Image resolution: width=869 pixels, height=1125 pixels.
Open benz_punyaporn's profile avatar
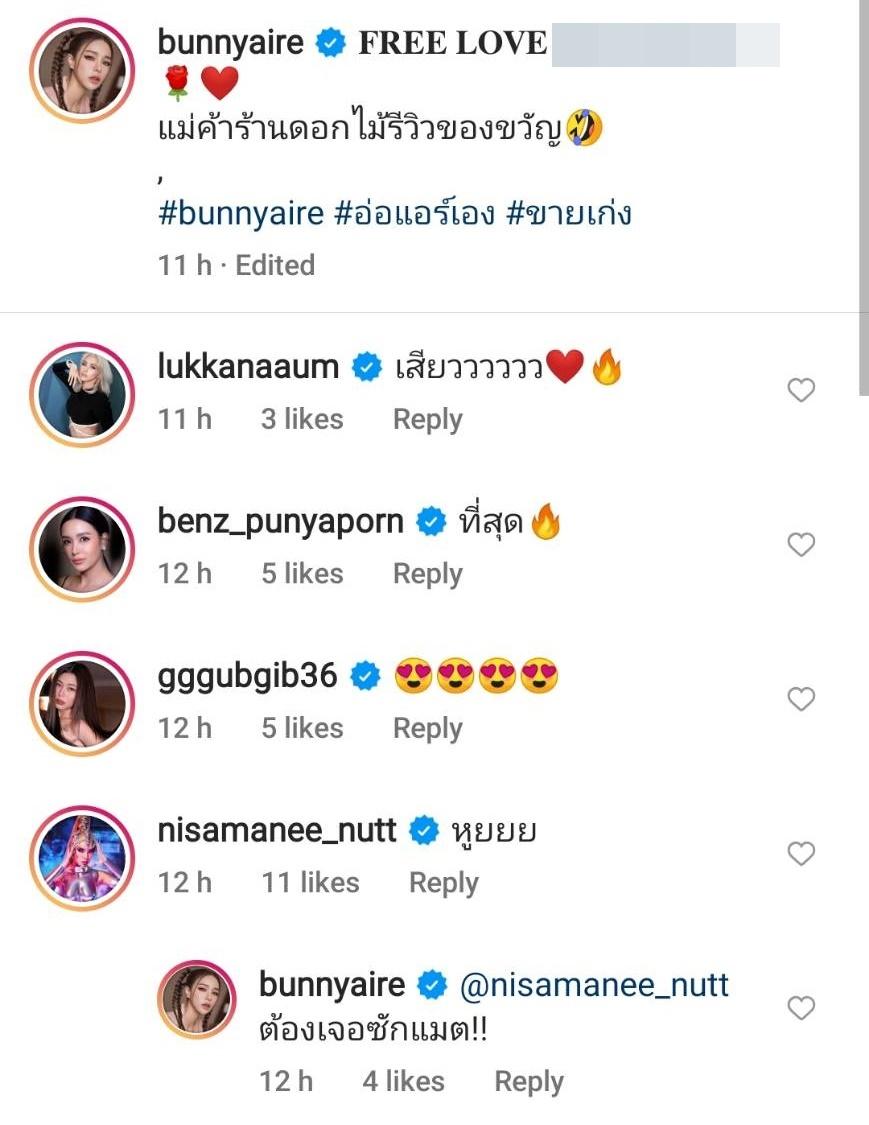point(81,547)
